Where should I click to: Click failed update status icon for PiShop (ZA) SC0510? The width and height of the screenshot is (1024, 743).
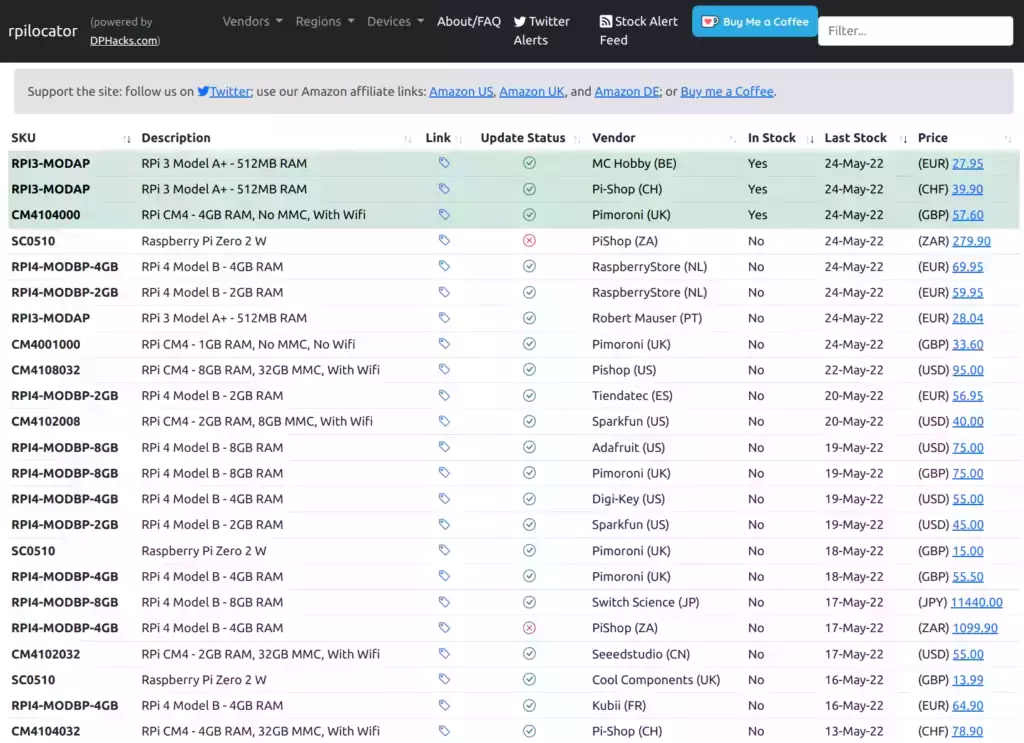pos(530,241)
